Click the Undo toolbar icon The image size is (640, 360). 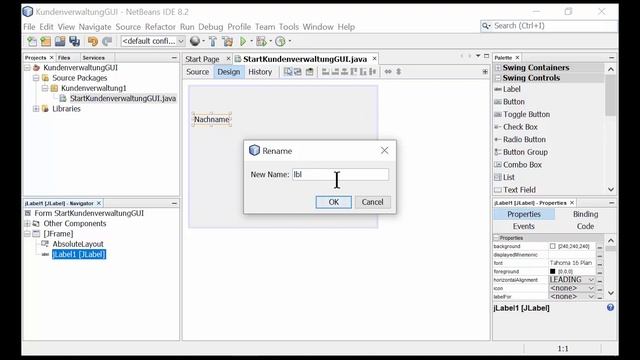pos(93,41)
